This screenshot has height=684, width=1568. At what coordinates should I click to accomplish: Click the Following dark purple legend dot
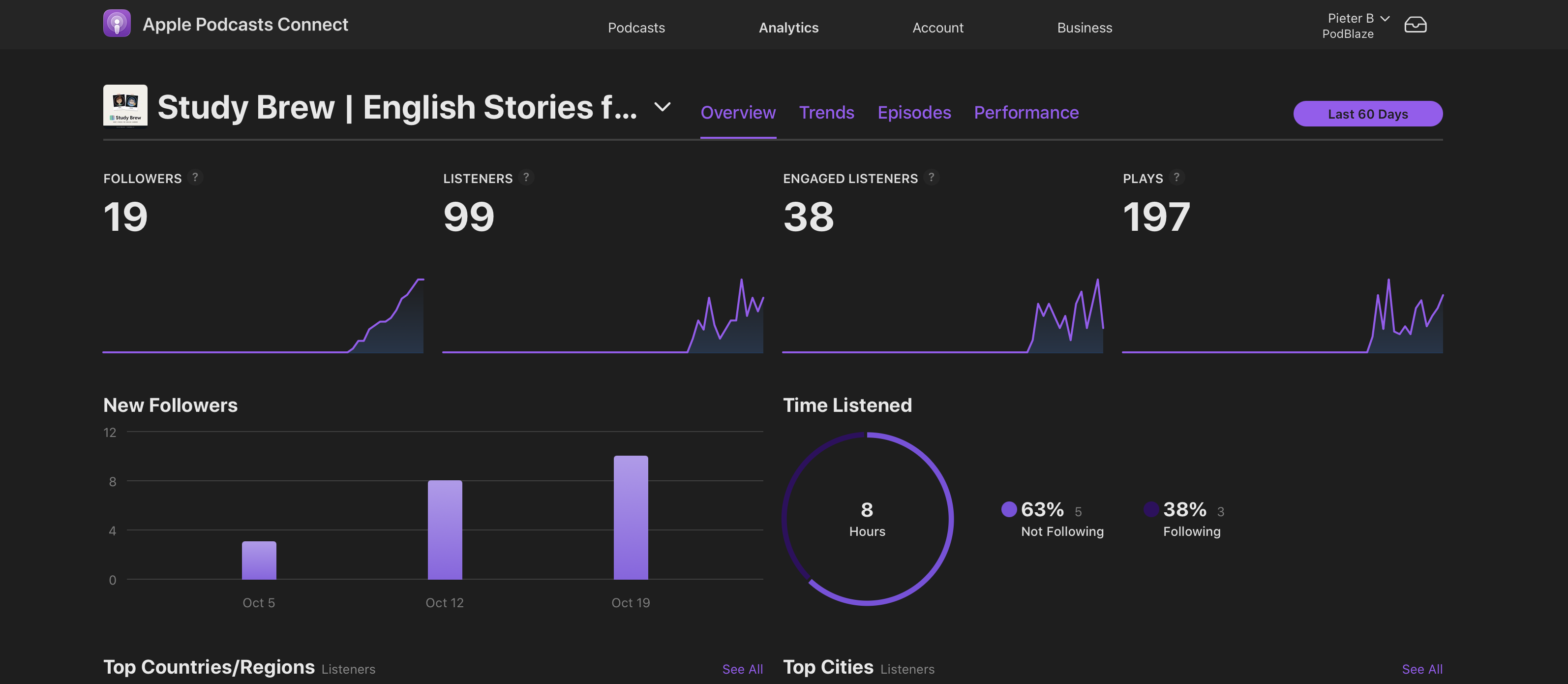(1151, 509)
